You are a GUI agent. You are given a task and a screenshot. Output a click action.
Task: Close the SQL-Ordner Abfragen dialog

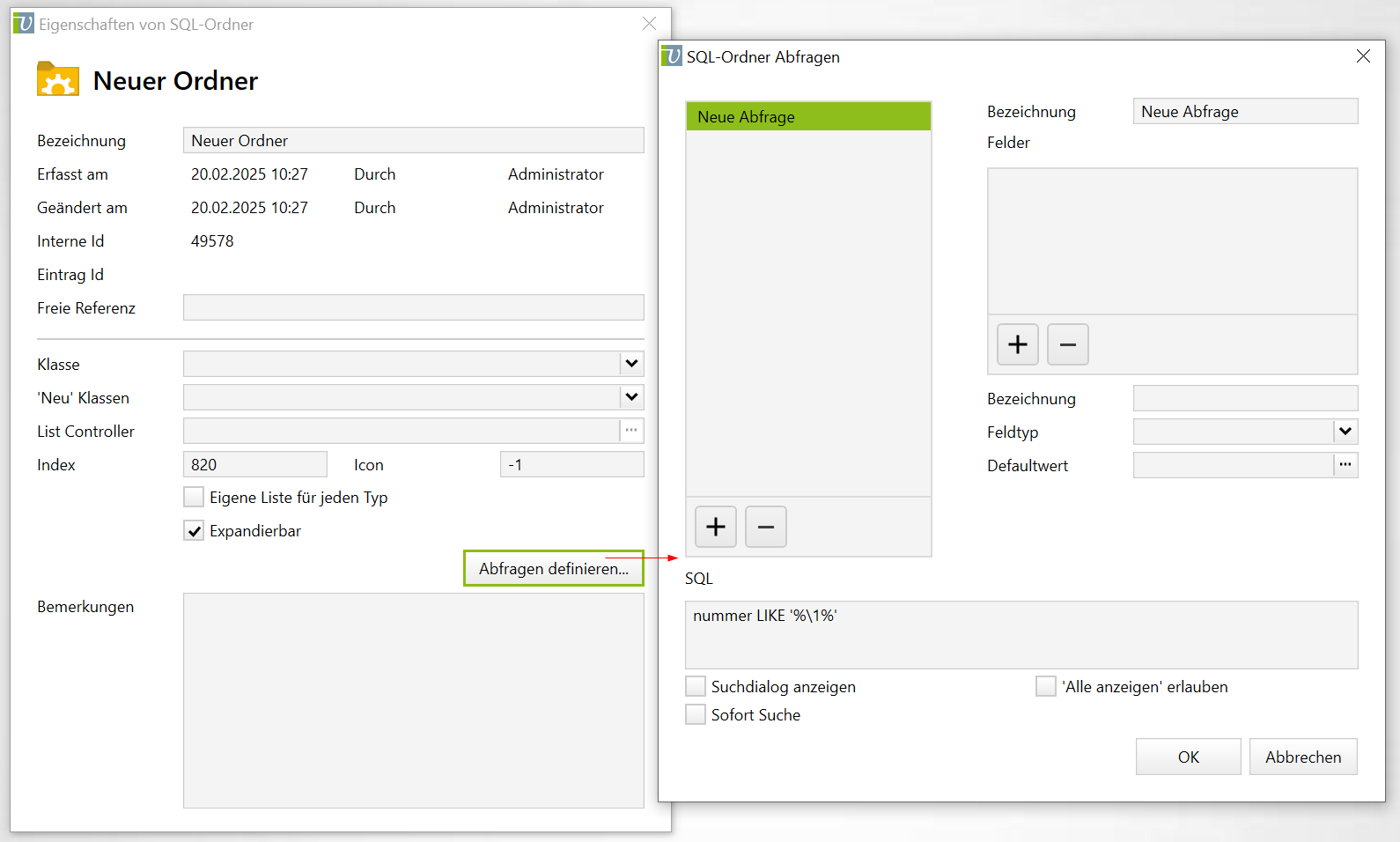pos(1363,56)
